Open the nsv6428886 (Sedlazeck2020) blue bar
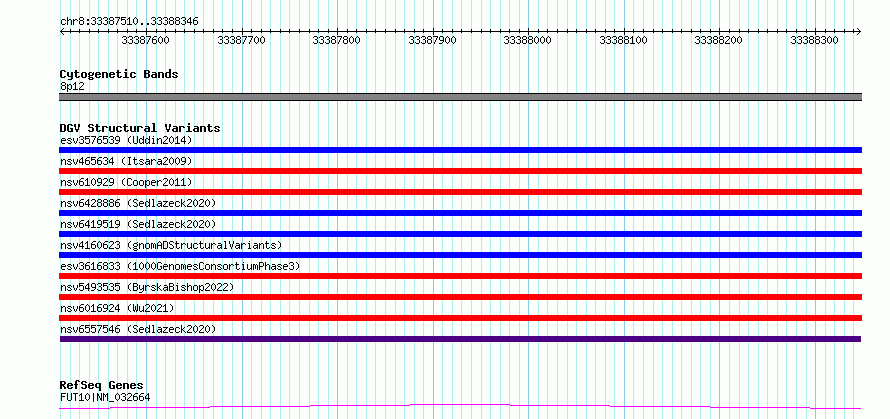This screenshot has width=890, height=419. point(460,213)
